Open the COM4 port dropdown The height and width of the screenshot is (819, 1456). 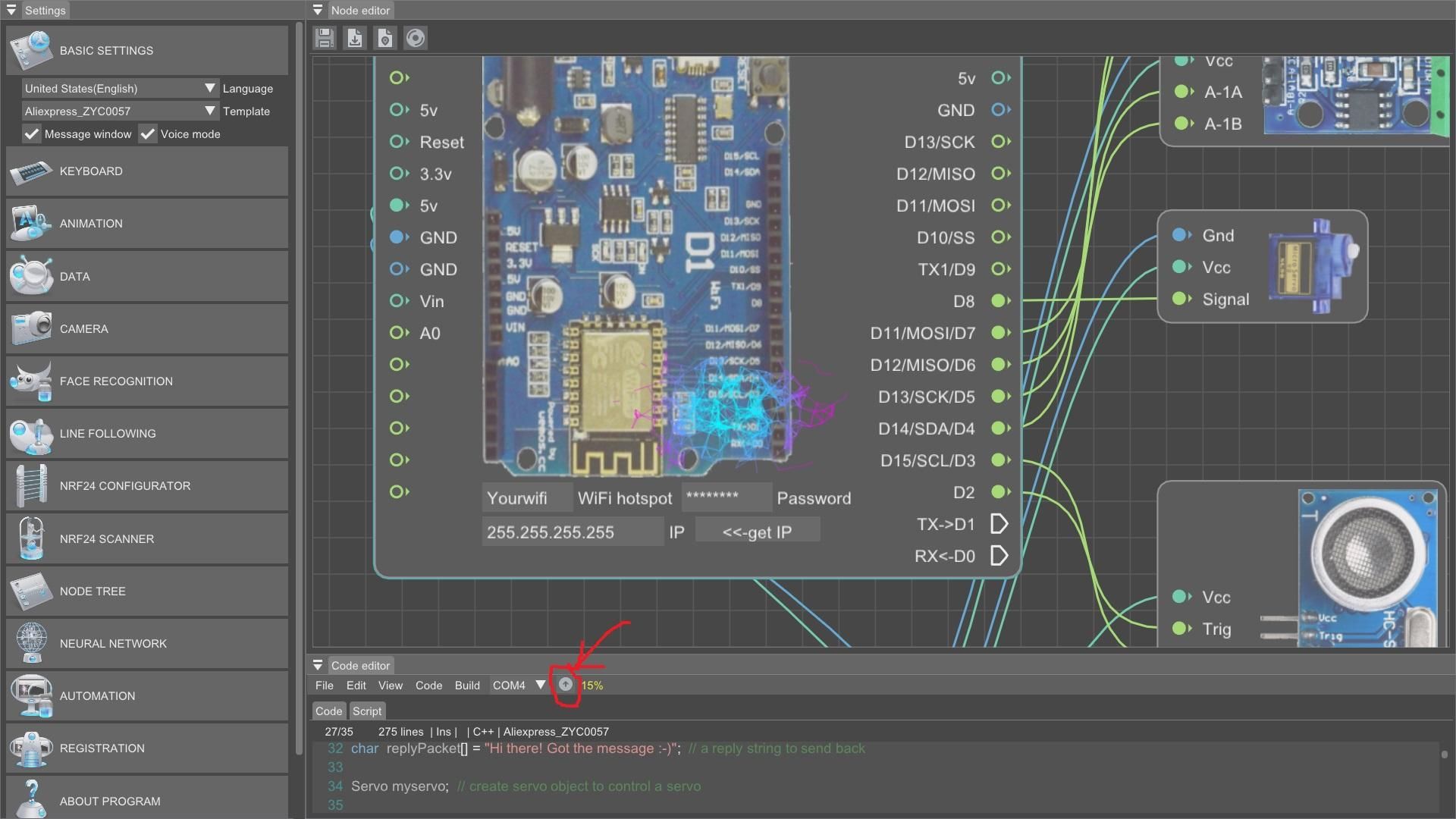(x=541, y=685)
